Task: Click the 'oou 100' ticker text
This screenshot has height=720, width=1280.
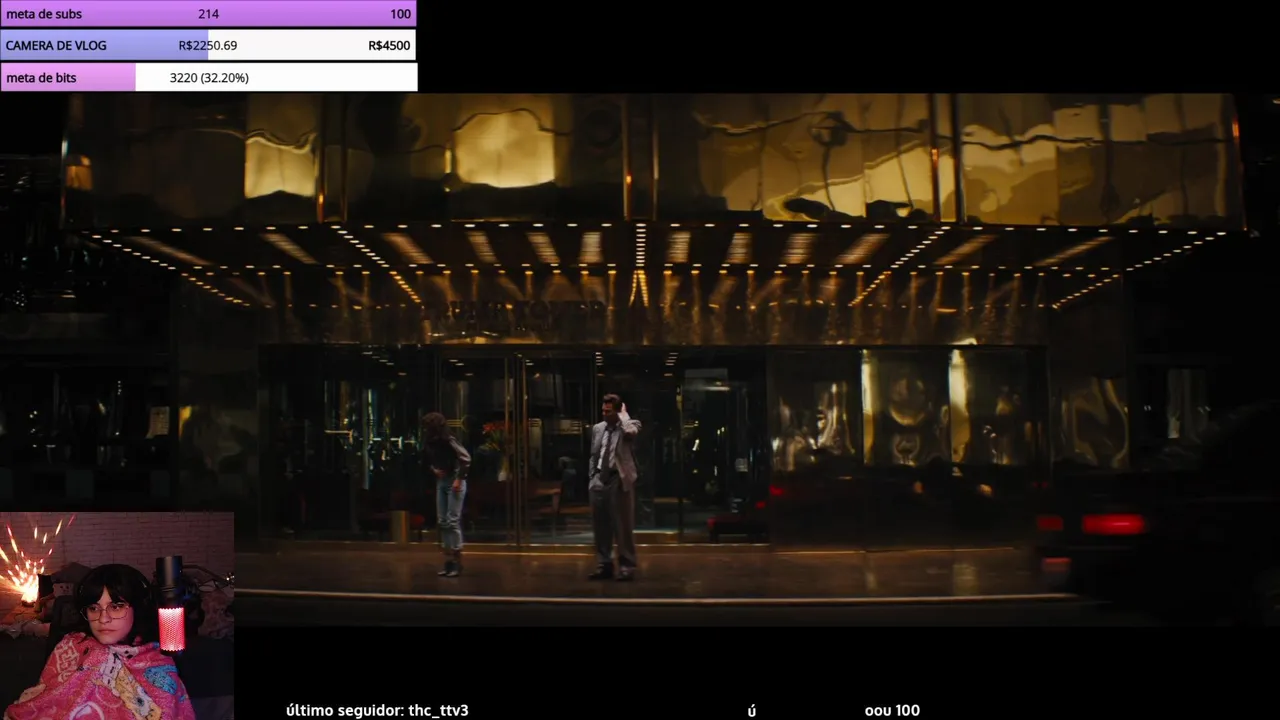Action: pos(892,710)
